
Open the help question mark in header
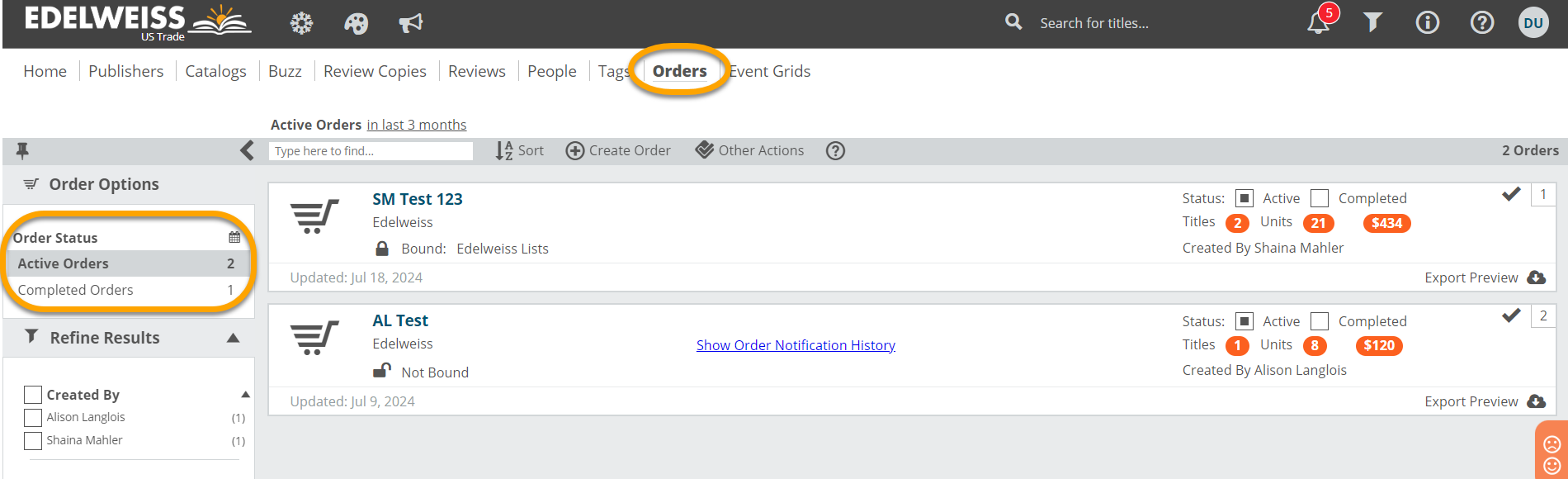(1482, 22)
